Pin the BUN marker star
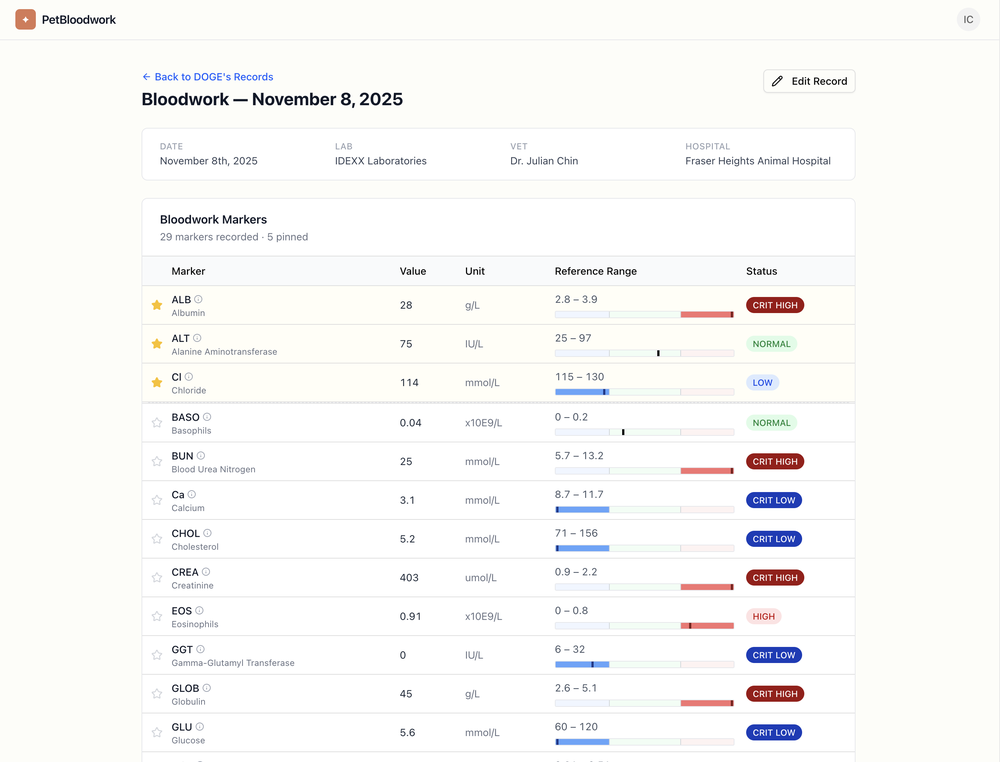1000x762 pixels. (x=157, y=461)
